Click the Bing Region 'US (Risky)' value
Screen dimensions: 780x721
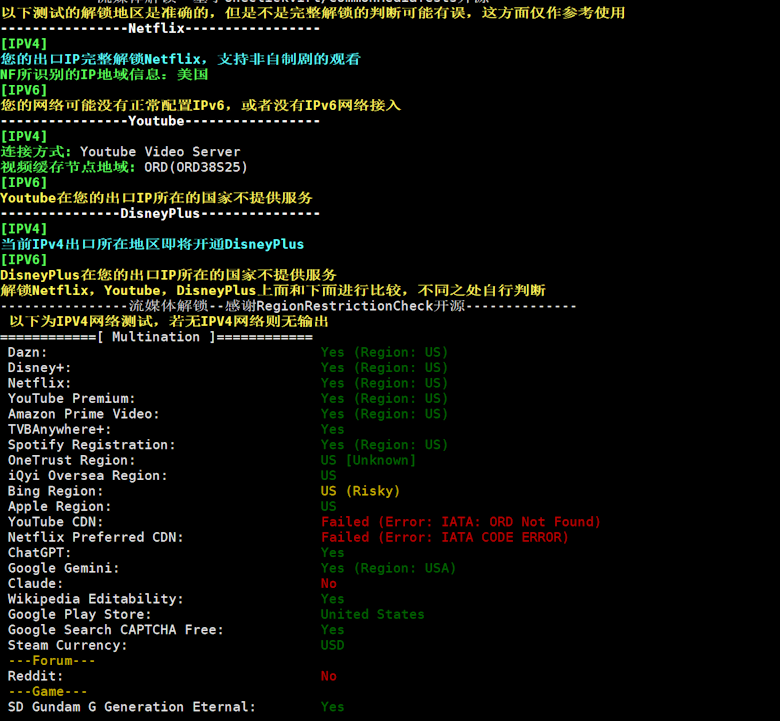360,491
